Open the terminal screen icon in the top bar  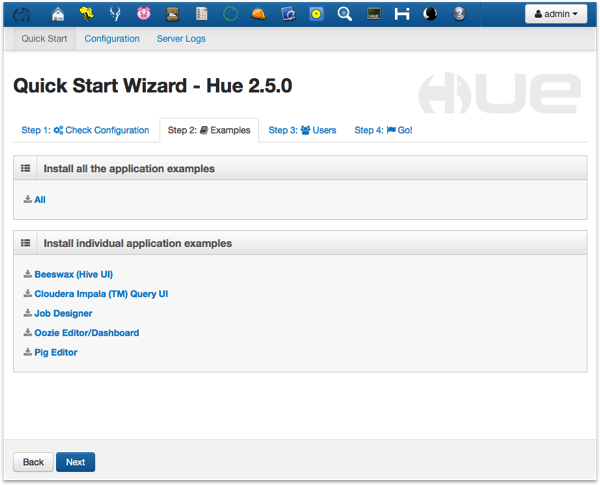pyautogui.click(x=373, y=14)
